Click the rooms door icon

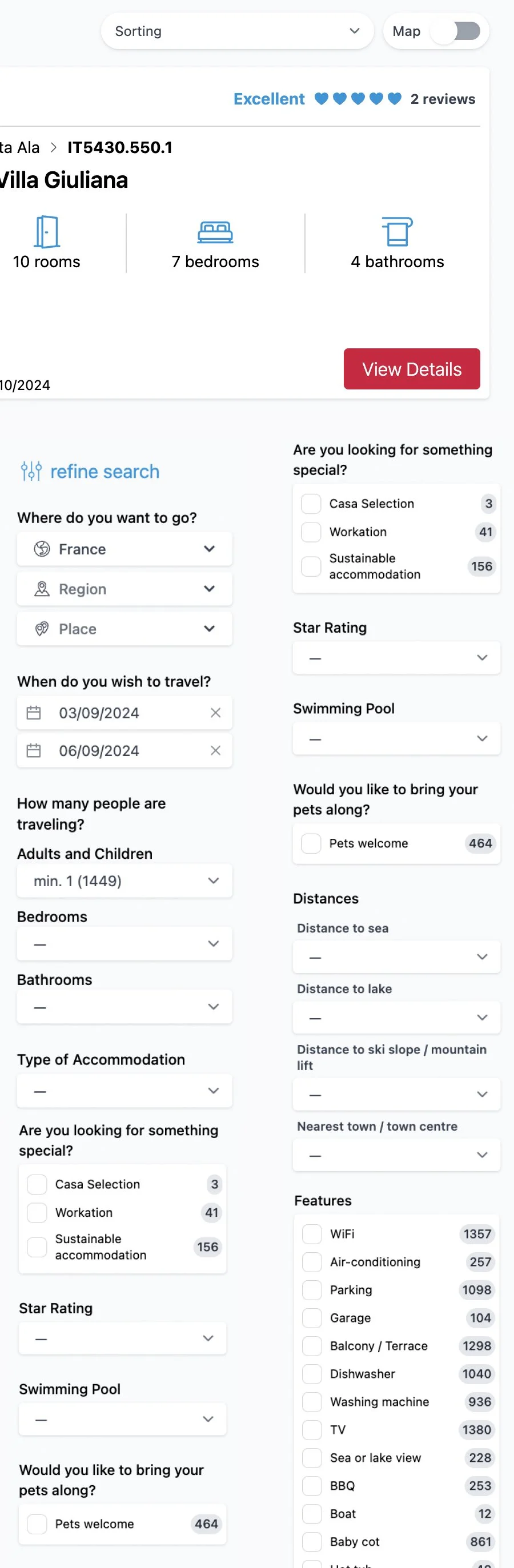pos(46,232)
